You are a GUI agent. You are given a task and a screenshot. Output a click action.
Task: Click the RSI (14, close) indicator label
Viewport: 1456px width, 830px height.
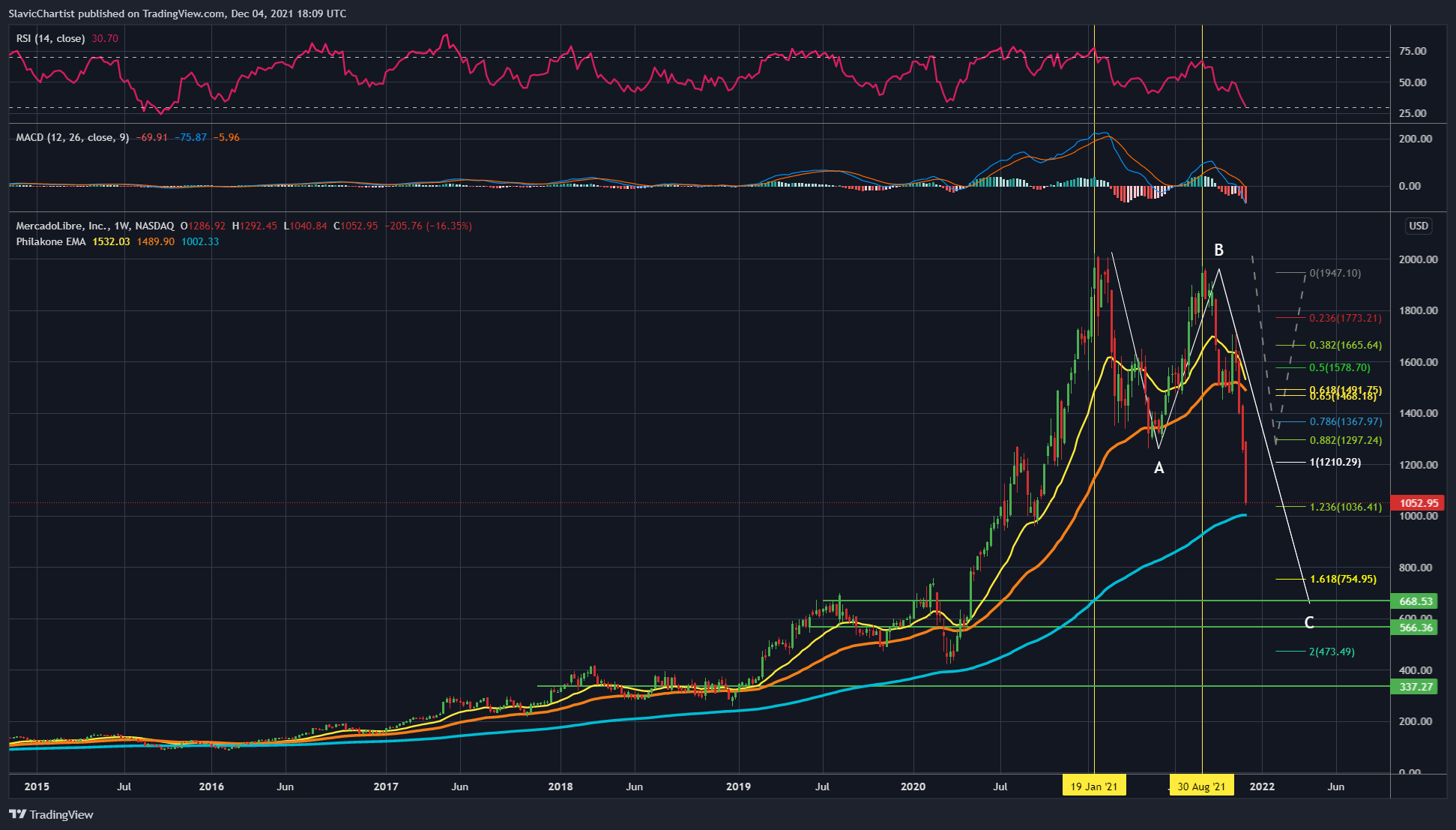(x=50, y=38)
